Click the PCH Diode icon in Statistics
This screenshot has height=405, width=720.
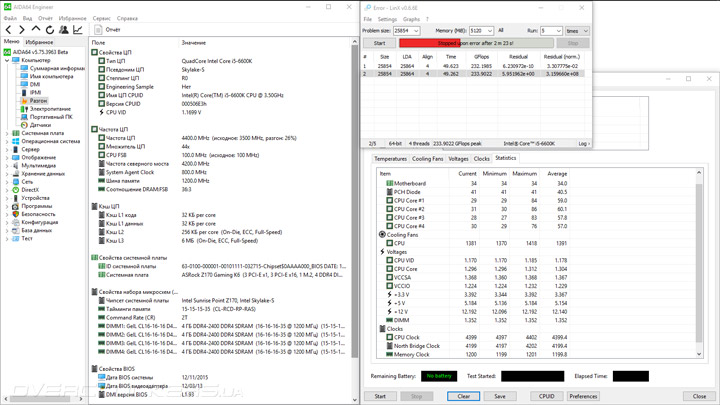pyautogui.click(x=389, y=192)
